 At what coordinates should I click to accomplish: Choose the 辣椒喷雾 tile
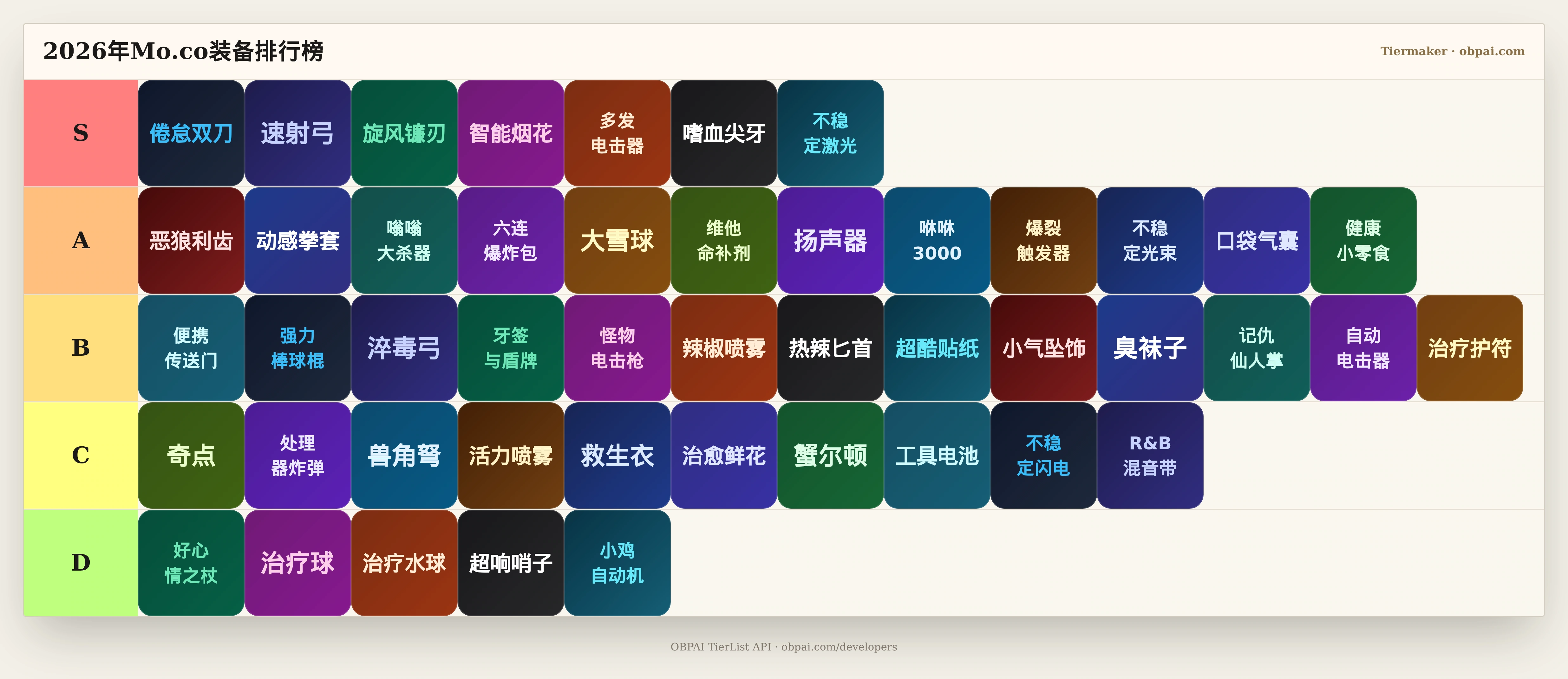(x=724, y=348)
